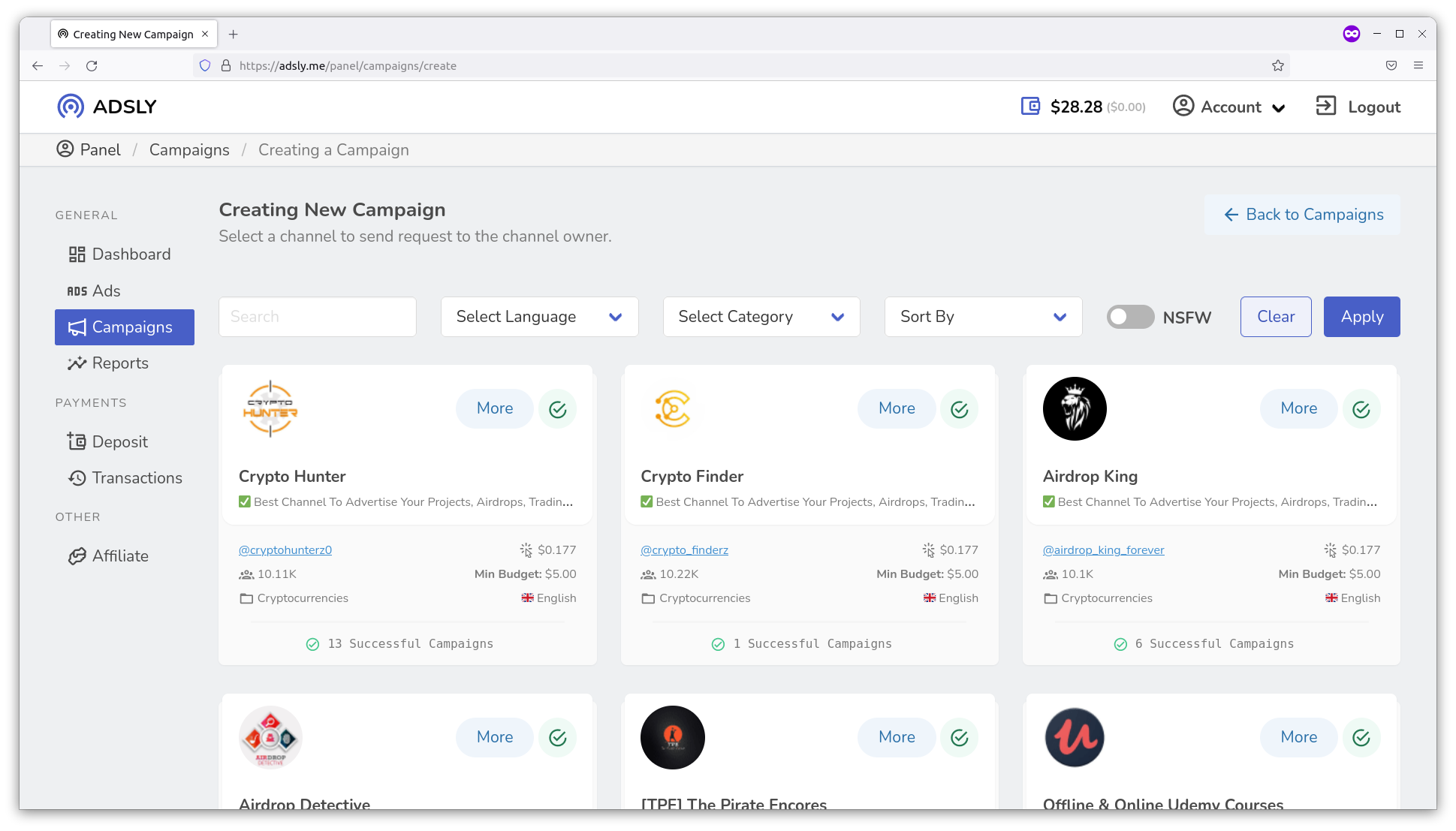The height and width of the screenshot is (831, 1456).
Task: Reload the page with the refresh icon
Action: 92,66
